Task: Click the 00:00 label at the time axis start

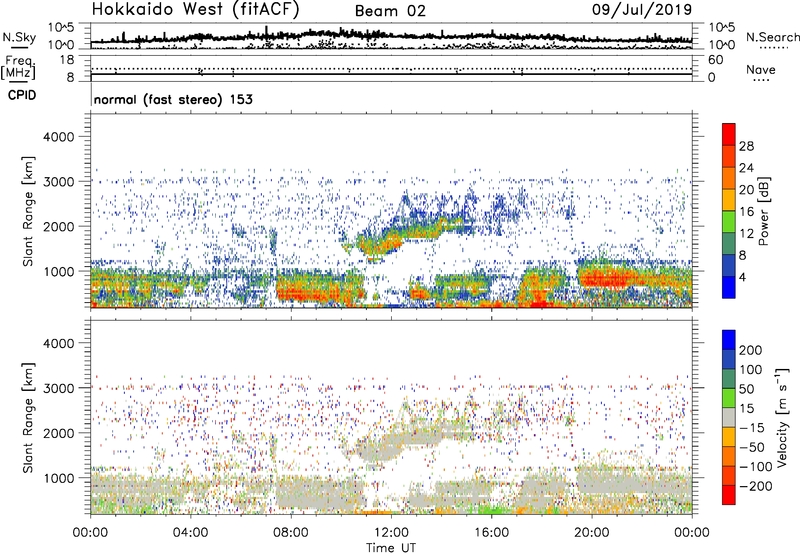Action: [90, 533]
